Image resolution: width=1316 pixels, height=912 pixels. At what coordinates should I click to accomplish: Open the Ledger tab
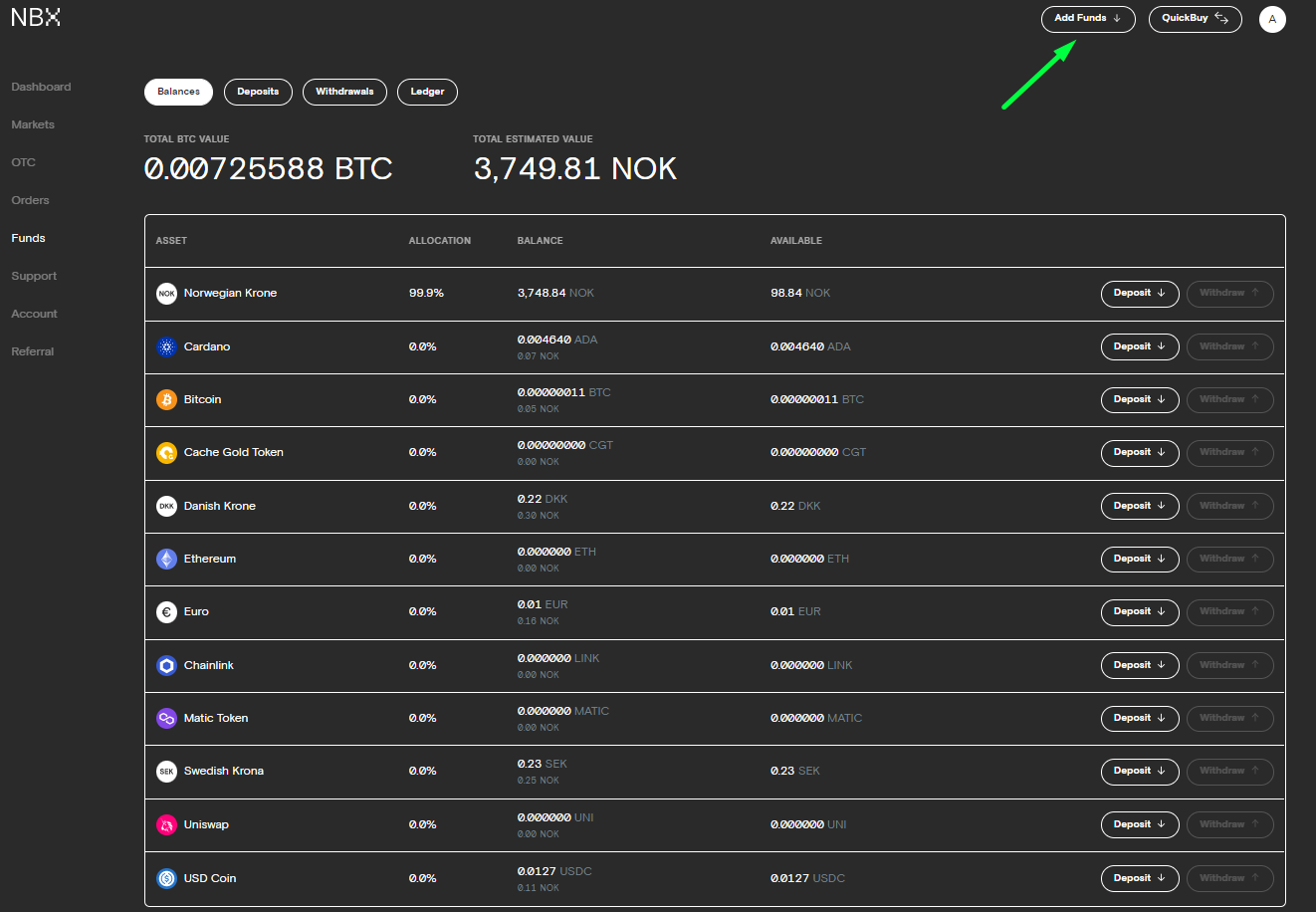point(427,92)
